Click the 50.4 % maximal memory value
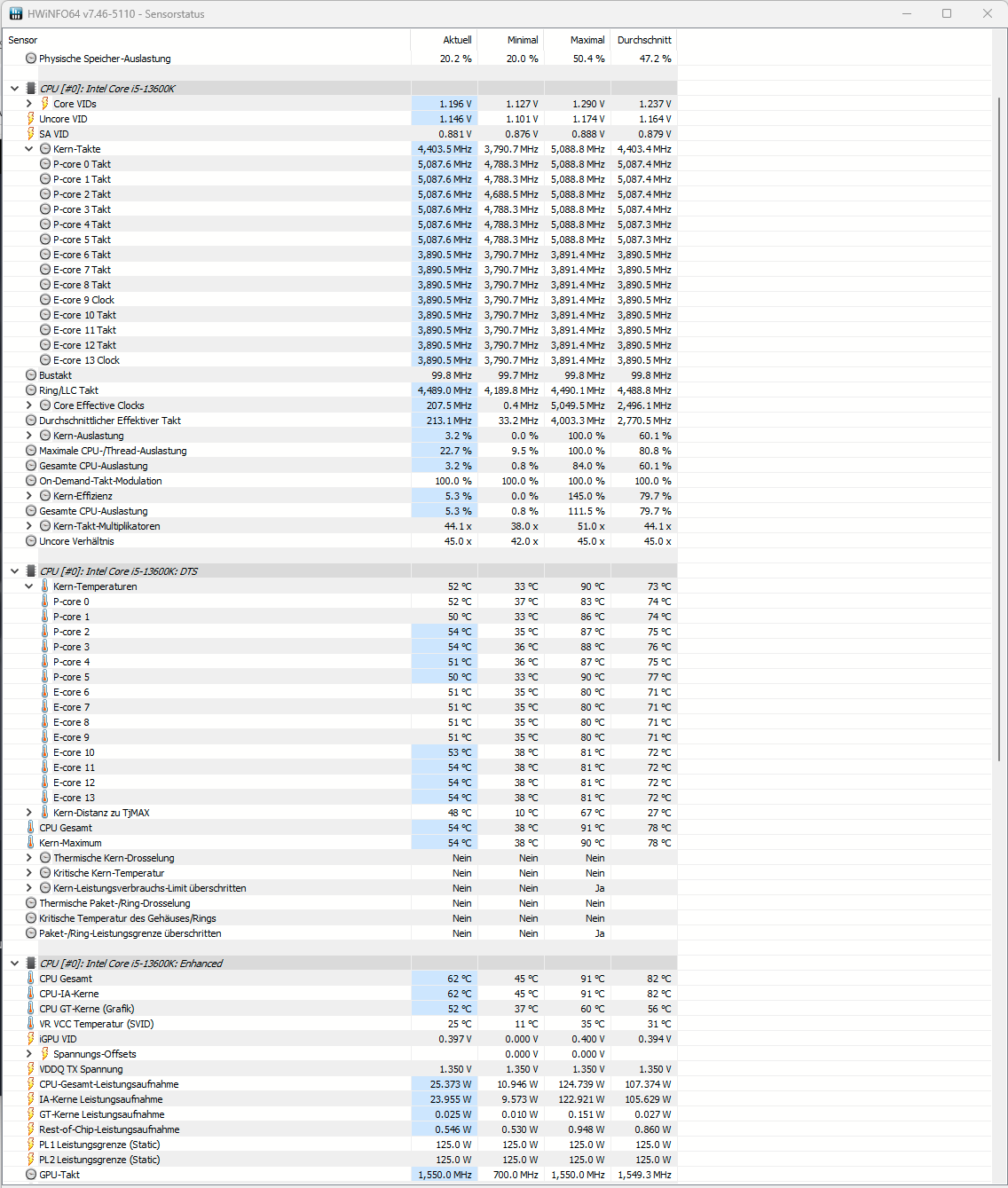The image size is (1008, 1188). pyautogui.click(x=588, y=59)
